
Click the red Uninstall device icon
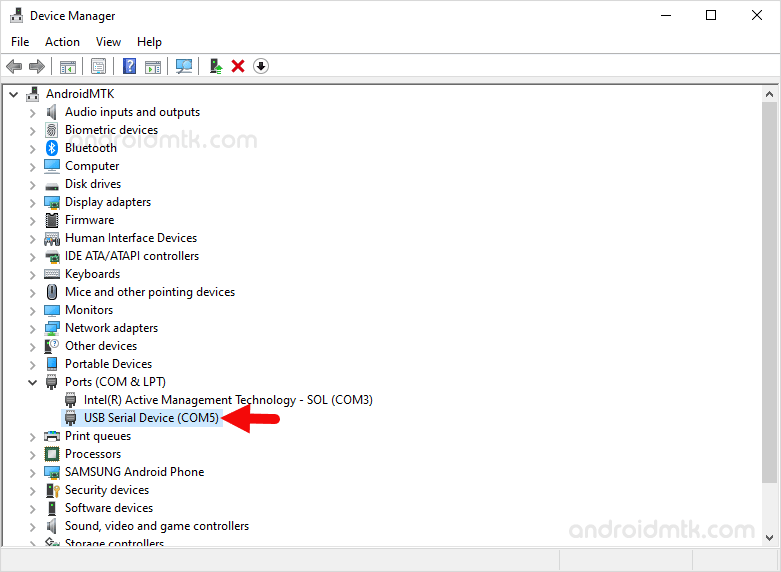[x=238, y=66]
